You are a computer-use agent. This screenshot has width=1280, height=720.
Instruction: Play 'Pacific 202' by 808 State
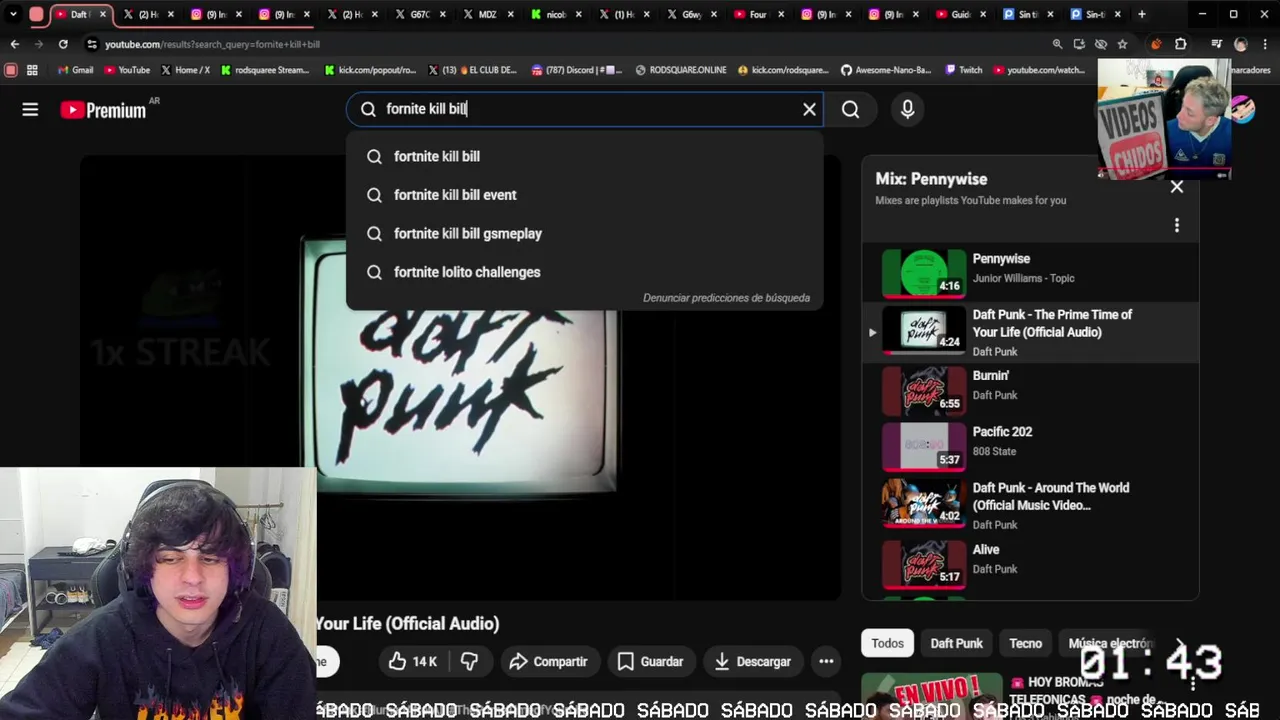click(1030, 445)
